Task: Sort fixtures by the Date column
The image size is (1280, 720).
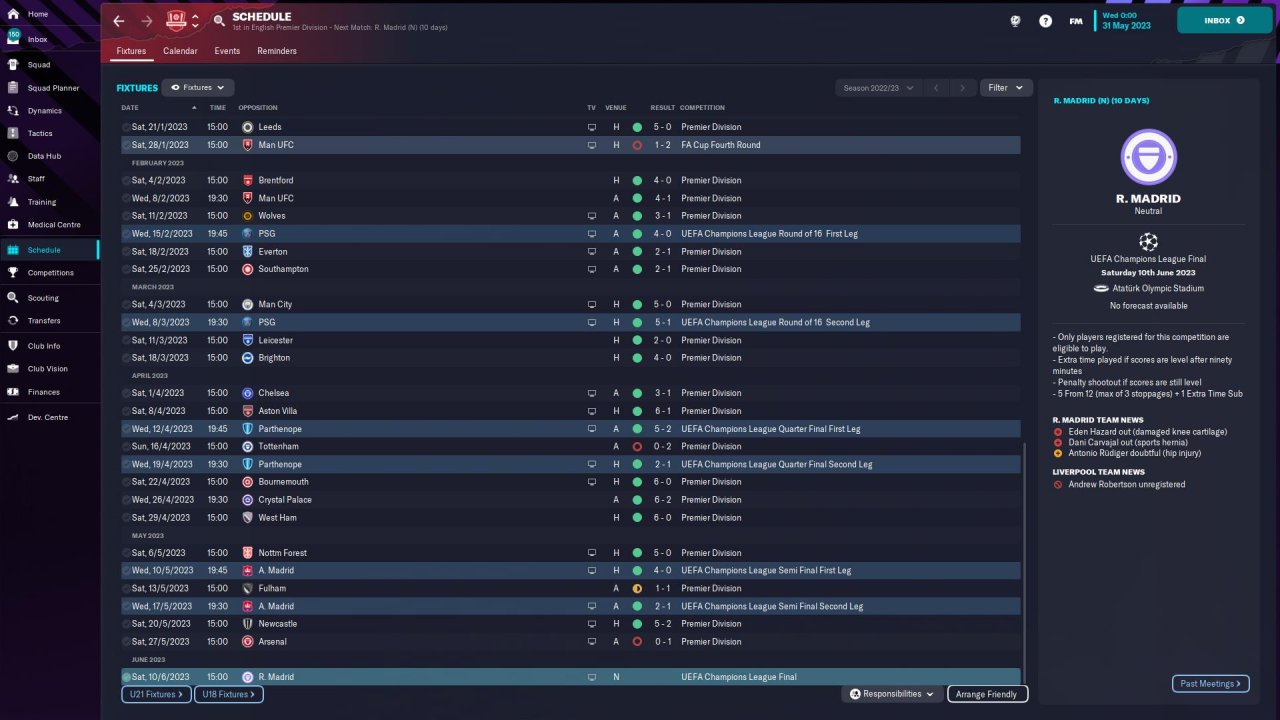Action: pos(130,108)
